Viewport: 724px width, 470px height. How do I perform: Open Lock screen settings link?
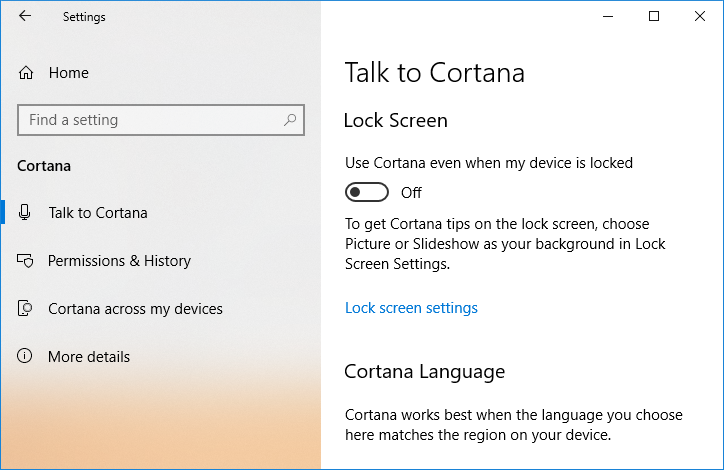(x=411, y=308)
